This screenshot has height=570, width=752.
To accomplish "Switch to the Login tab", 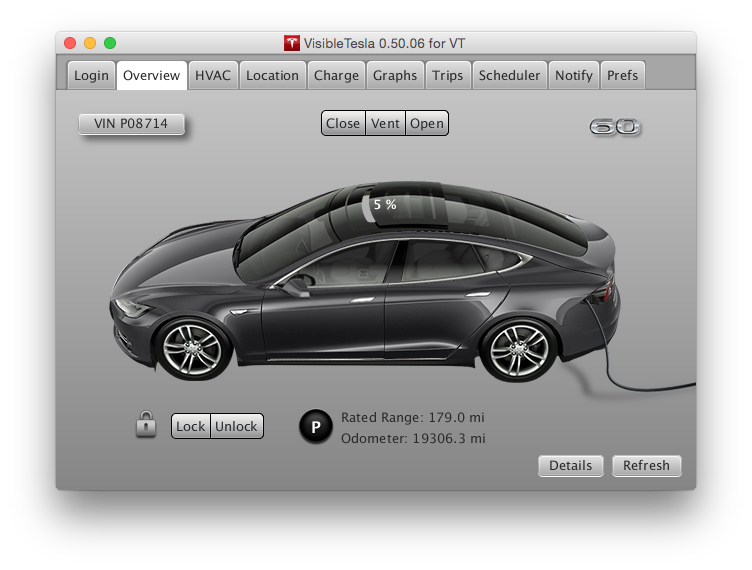I will click(x=91, y=75).
